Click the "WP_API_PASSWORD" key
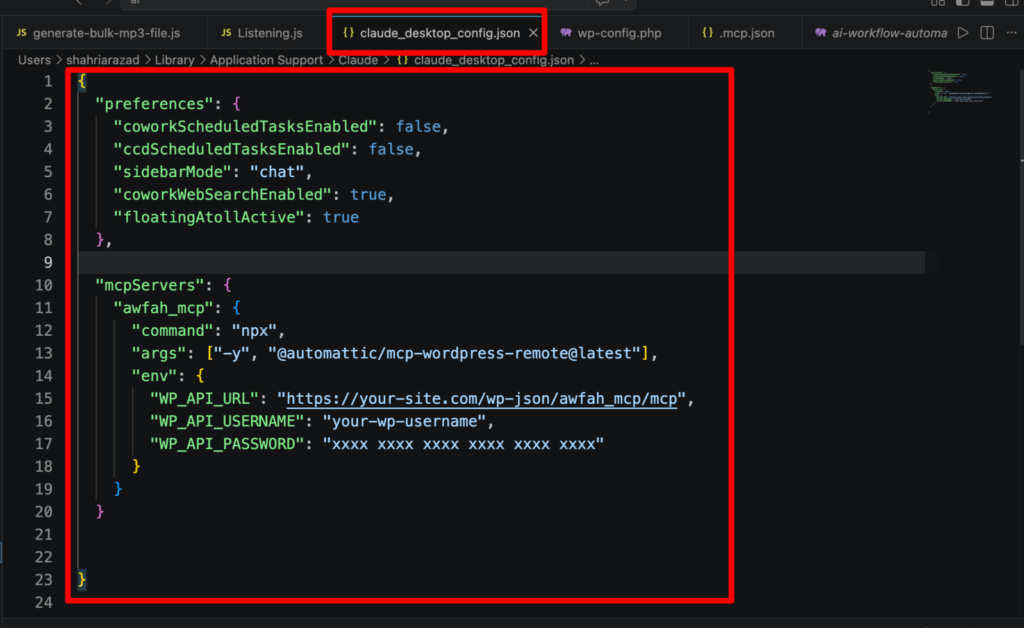The height and width of the screenshot is (628, 1024). tap(227, 444)
